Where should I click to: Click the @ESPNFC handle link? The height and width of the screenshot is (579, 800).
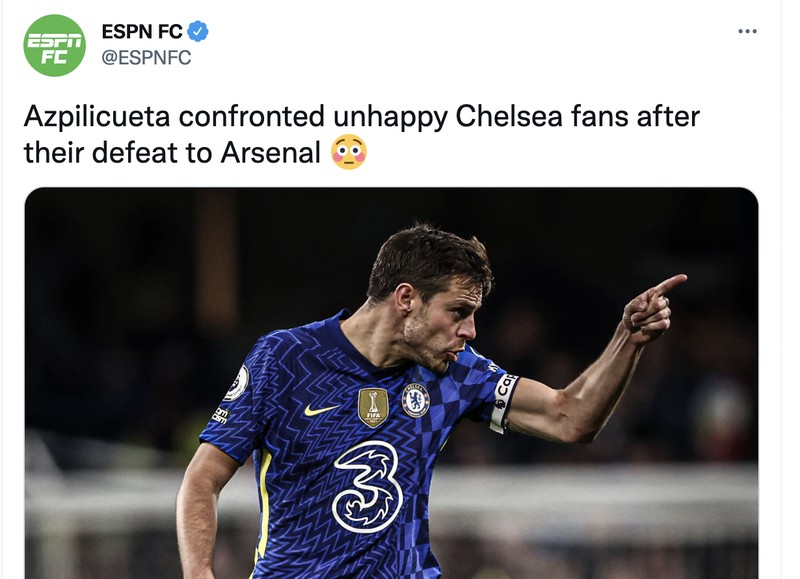coord(148,55)
